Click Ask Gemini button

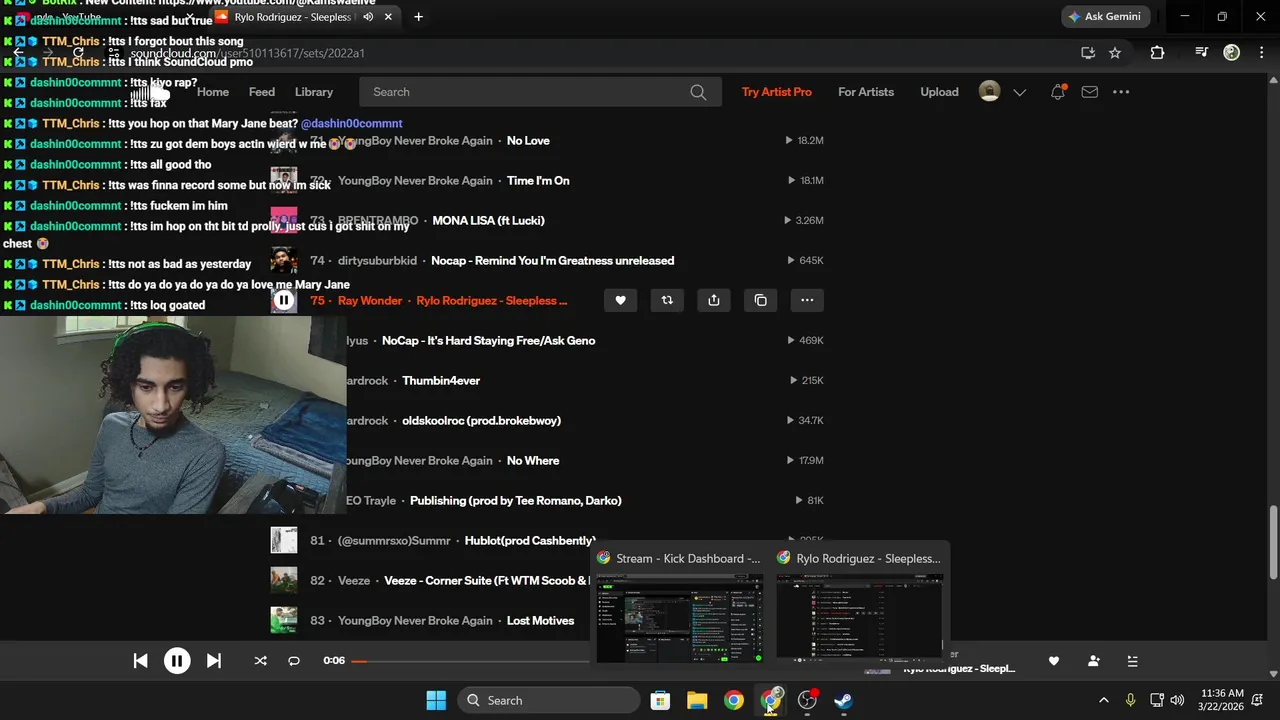(x=1105, y=17)
